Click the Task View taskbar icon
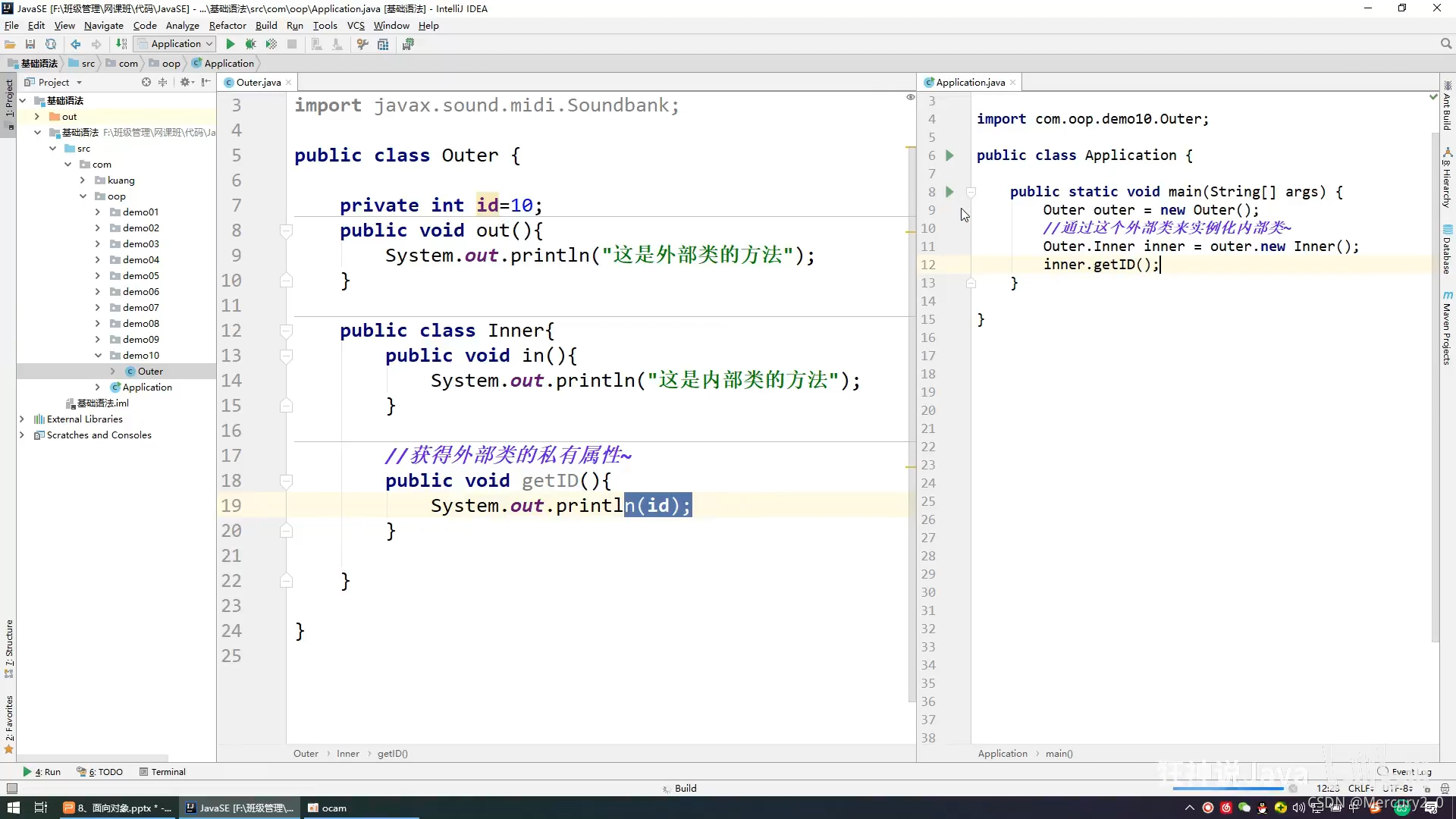 (x=41, y=808)
